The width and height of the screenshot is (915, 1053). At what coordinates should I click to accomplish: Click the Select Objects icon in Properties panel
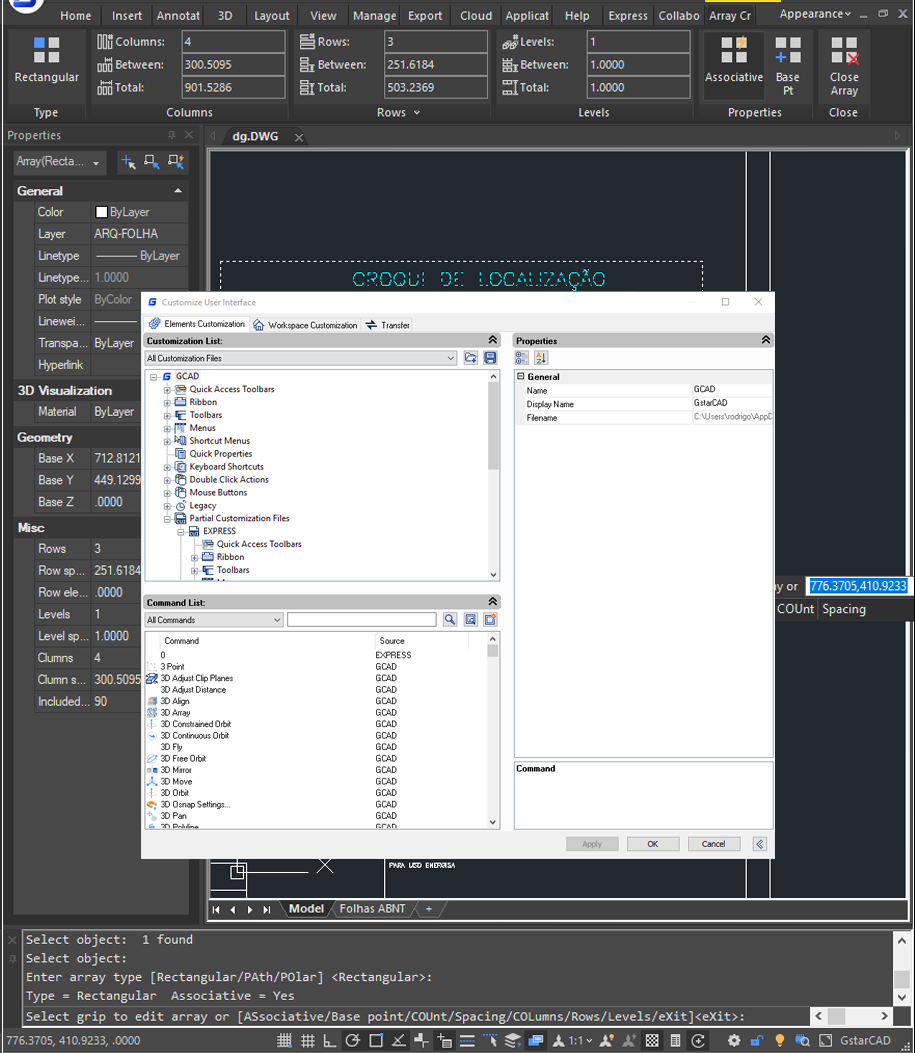point(152,161)
